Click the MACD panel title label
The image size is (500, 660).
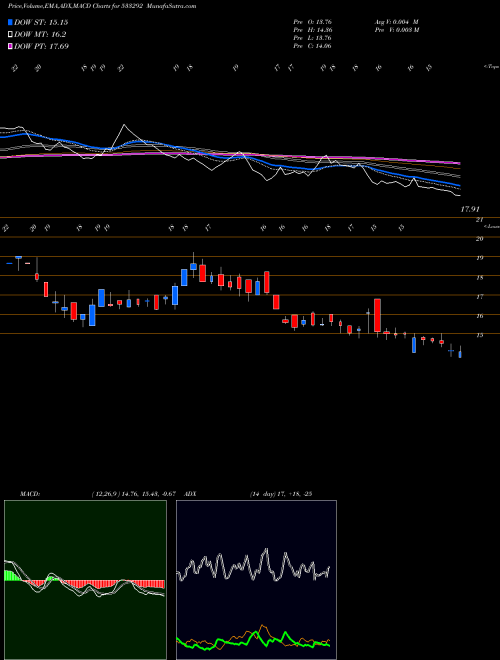tap(29, 494)
